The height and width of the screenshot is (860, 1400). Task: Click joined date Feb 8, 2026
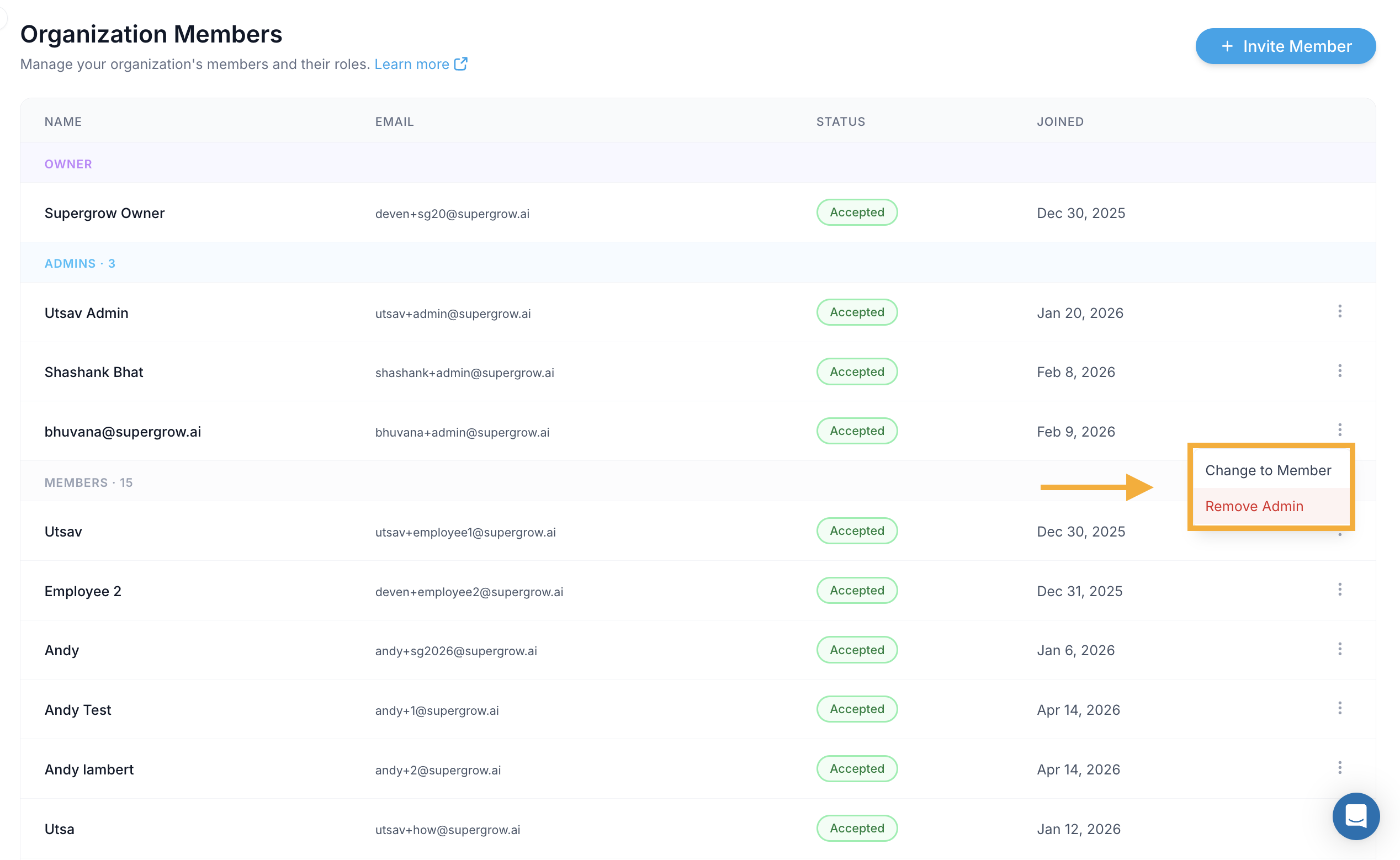[1076, 372]
